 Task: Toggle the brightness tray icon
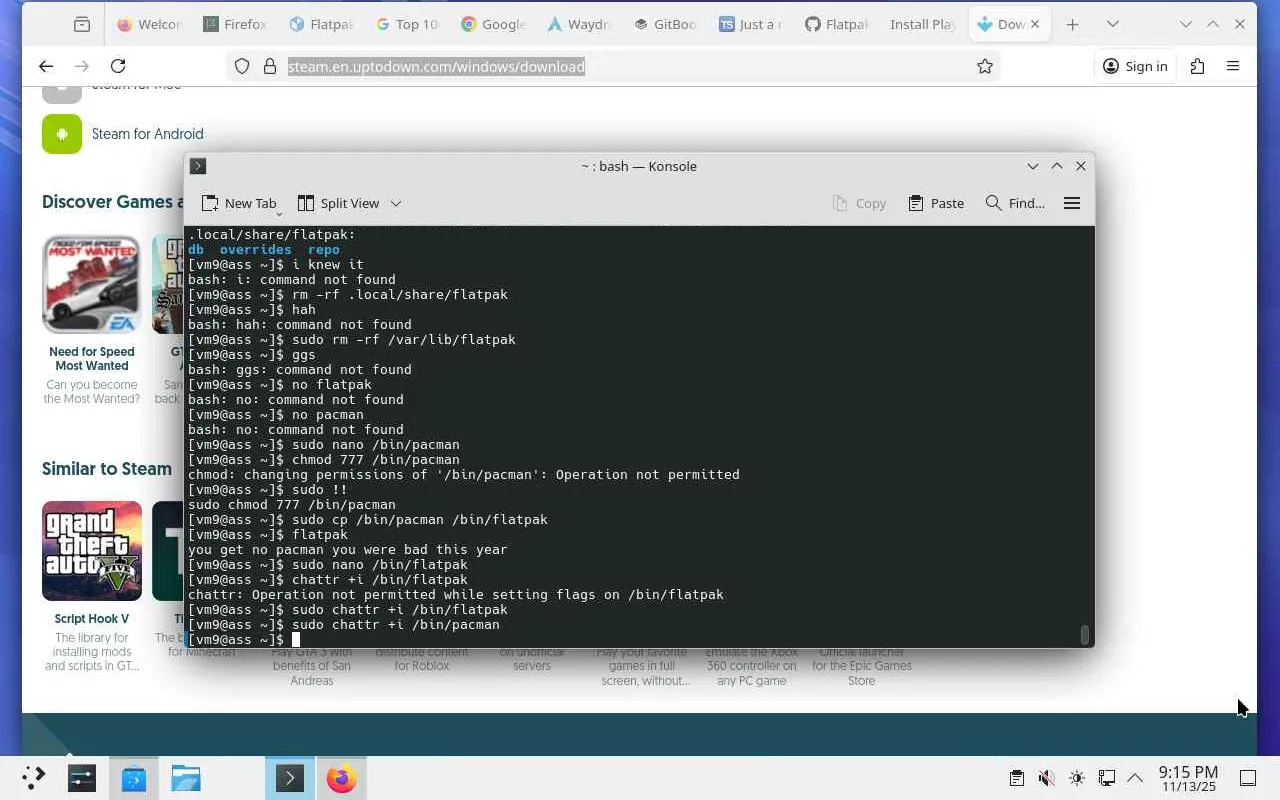(1076, 778)
